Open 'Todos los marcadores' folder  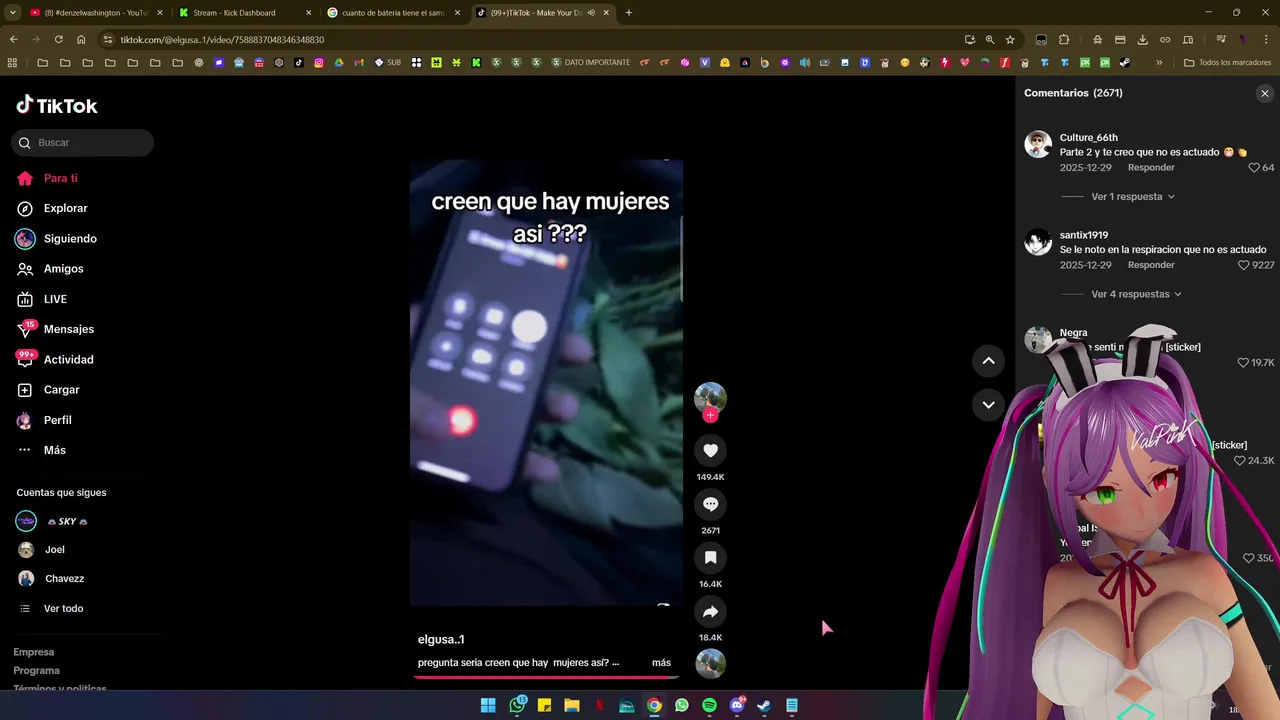click(1227, 62)
